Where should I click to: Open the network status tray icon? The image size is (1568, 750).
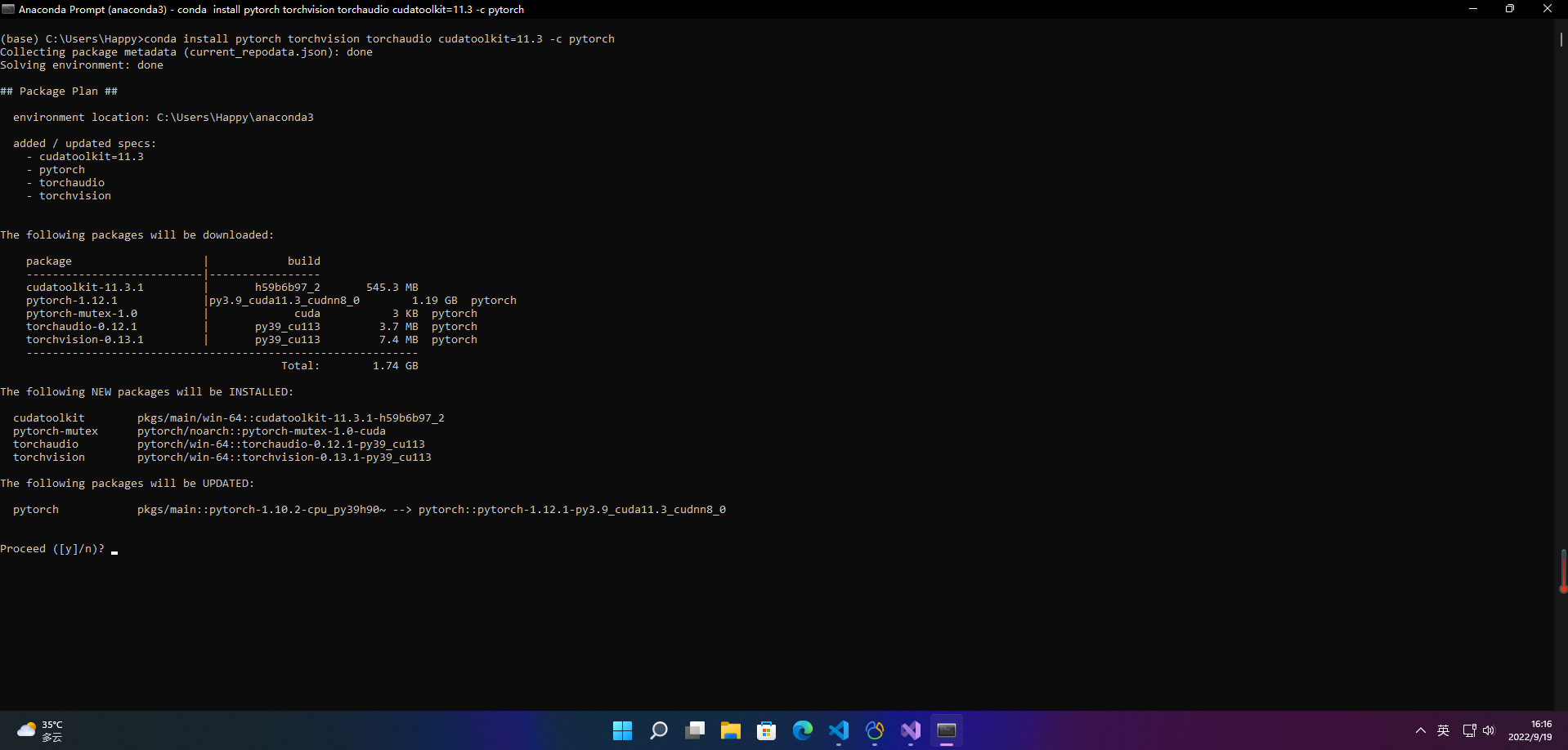click(1469, 730)
